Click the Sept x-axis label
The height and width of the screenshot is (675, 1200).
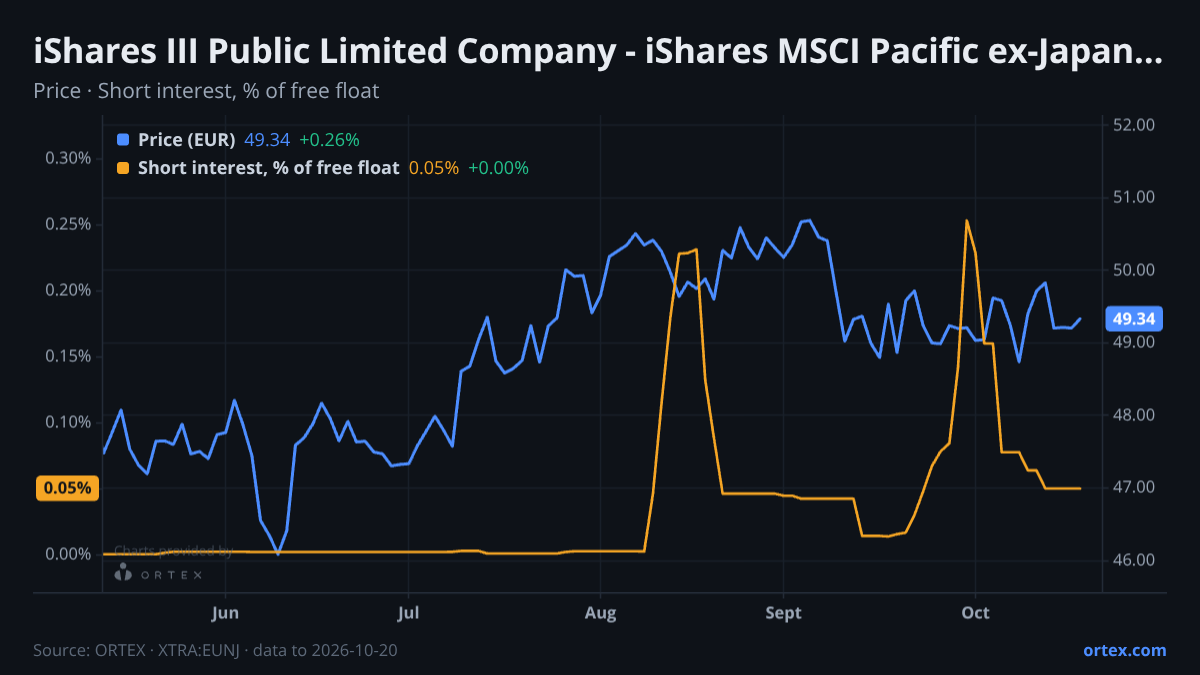[783, 613]
